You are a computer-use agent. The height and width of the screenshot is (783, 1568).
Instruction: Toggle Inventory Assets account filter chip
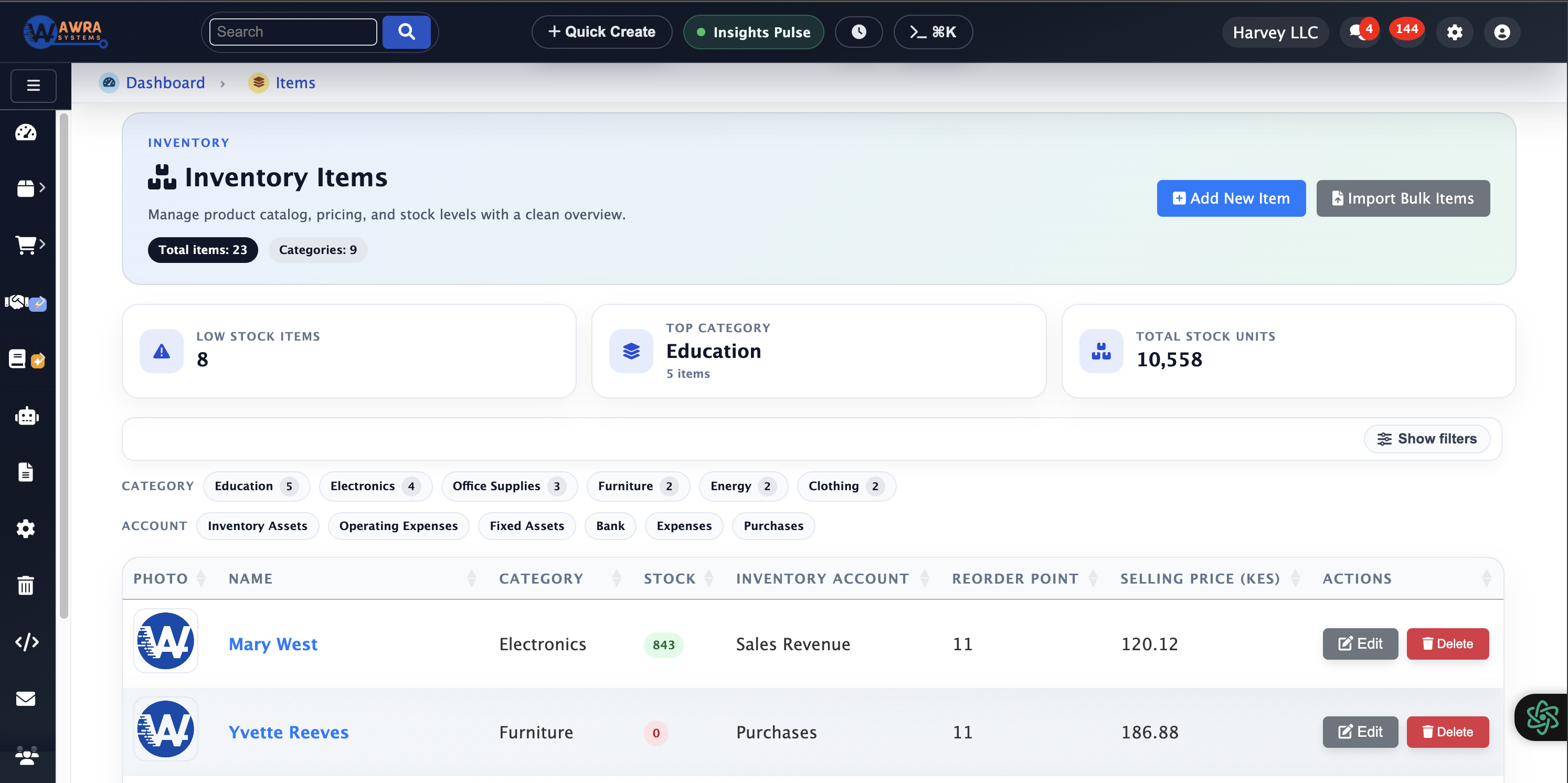click(258, 525)
